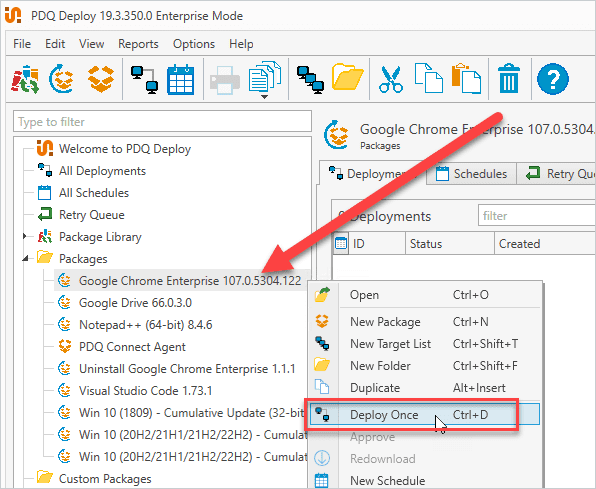Open the Help menu

tap(241, 44)
